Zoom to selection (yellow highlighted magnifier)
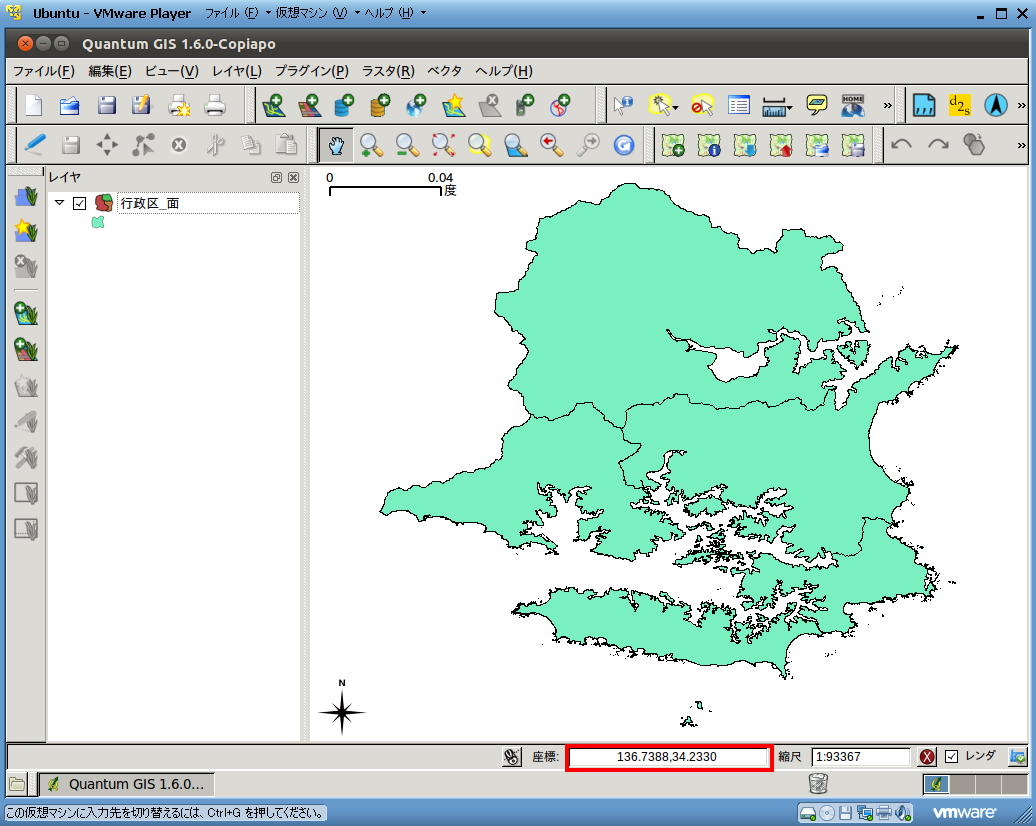Image resolution: width=1036 pixels, height=826 pixels. (x=480, y=145)
